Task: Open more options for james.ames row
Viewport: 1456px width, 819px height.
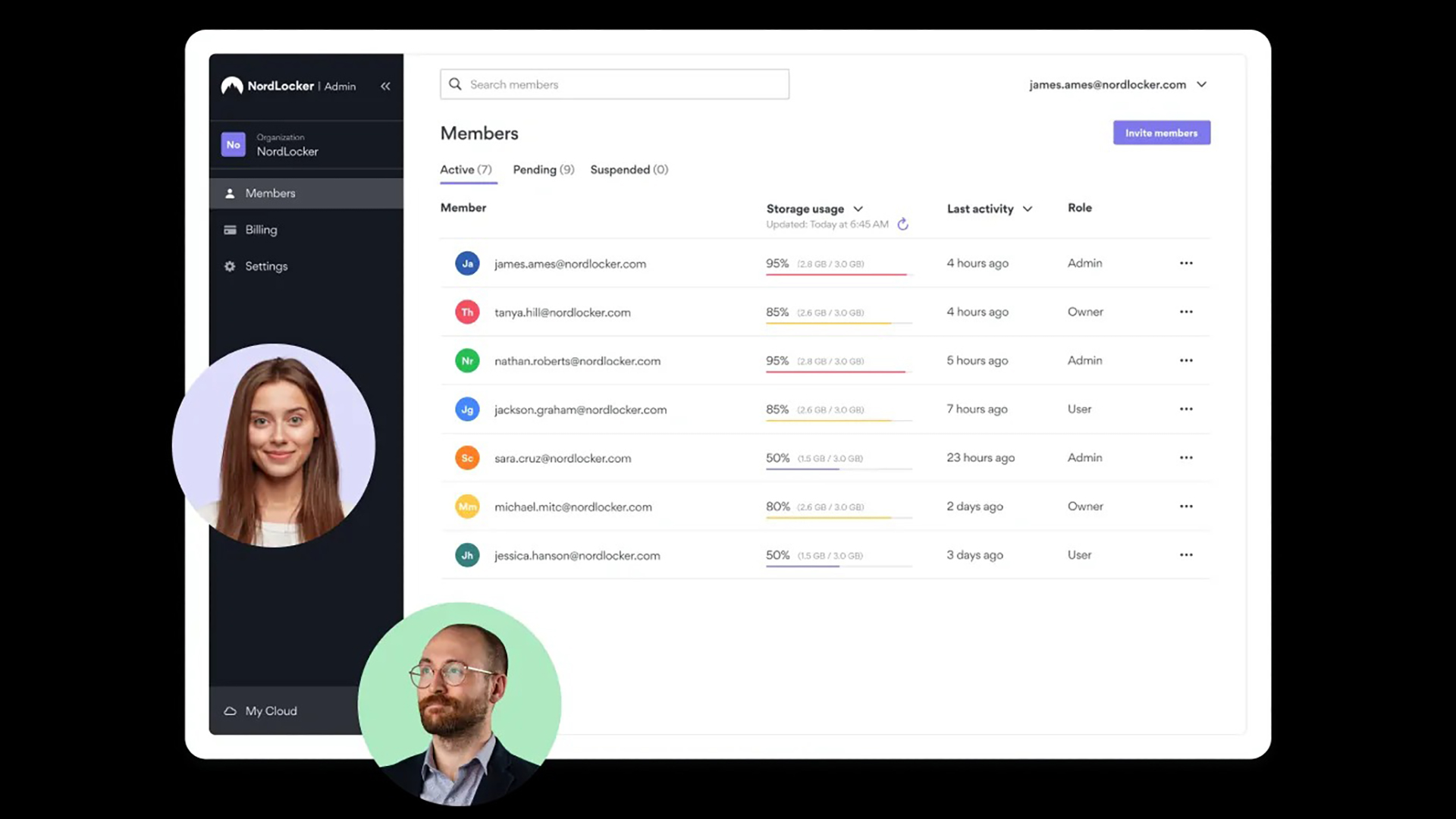Action: [x=1186, y=263]
